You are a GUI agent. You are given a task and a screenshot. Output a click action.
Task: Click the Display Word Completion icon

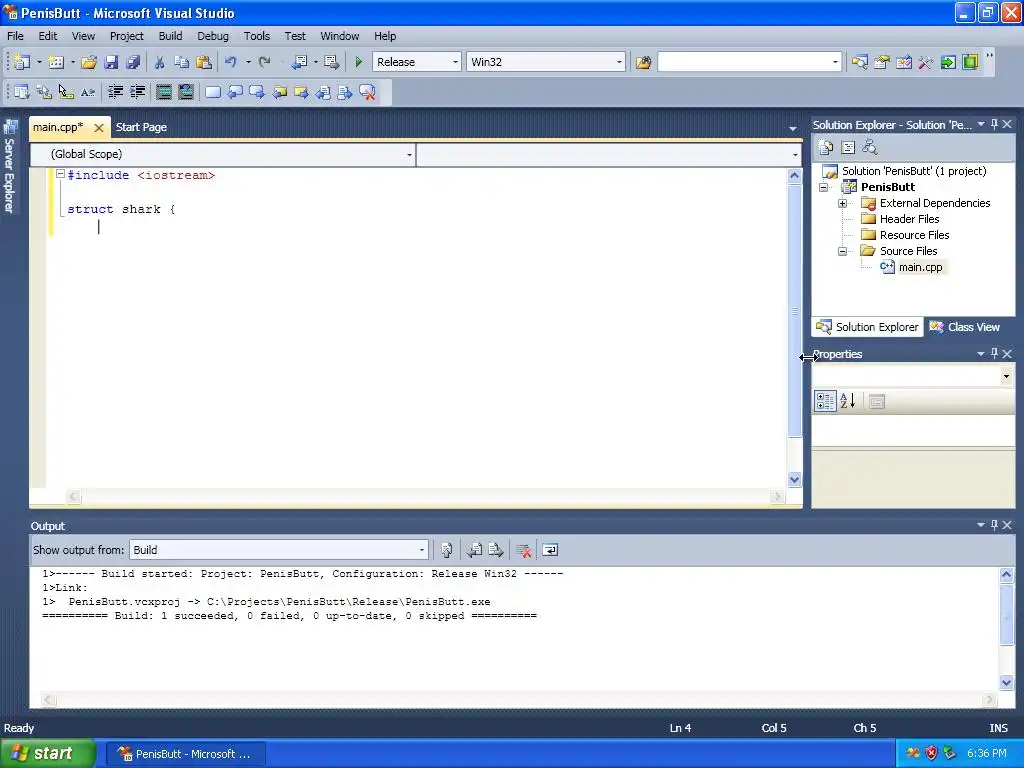88,92
